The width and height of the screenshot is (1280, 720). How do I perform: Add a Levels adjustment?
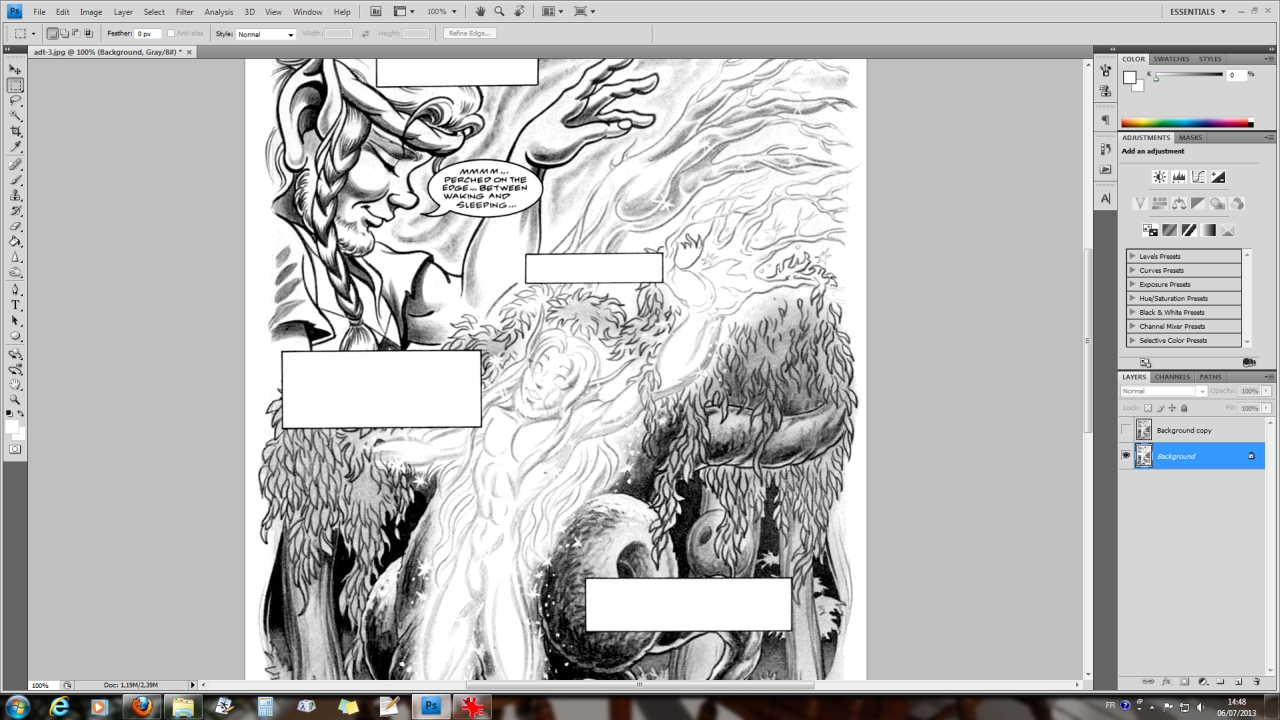tap(1179, 177)
